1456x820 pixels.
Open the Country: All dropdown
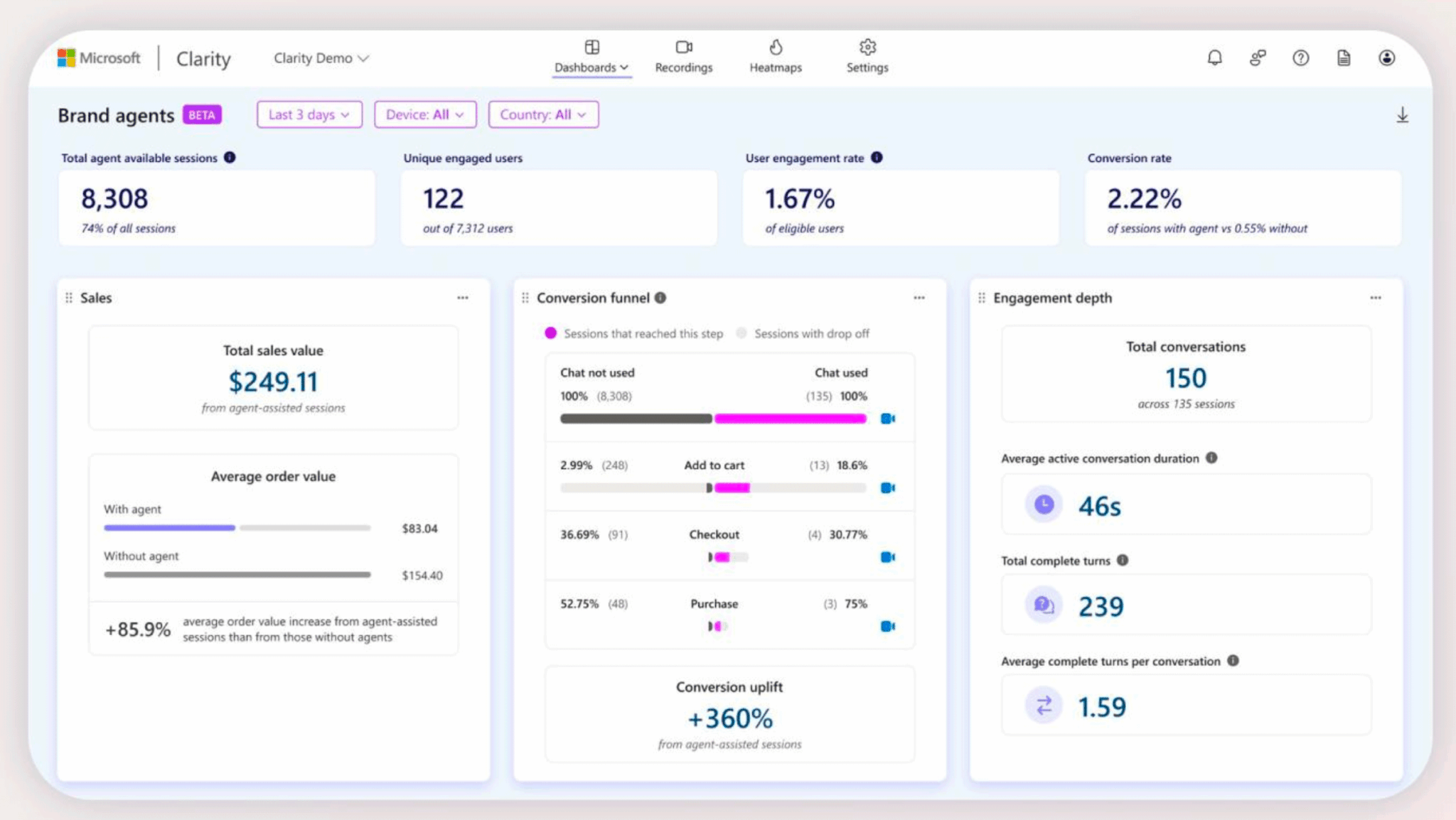click(x=543, y=114)
